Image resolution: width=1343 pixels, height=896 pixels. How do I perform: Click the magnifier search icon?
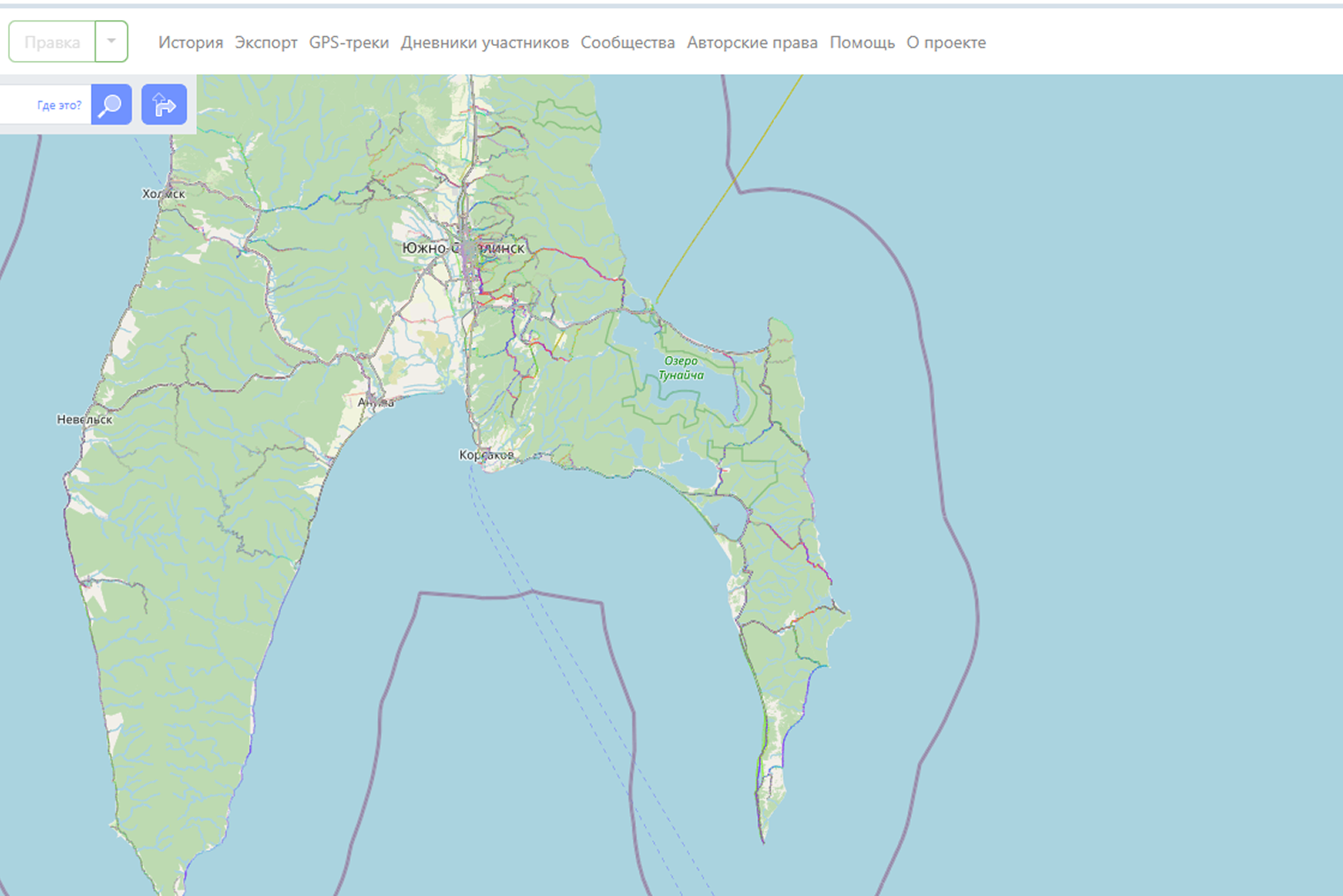click(110, 103)
